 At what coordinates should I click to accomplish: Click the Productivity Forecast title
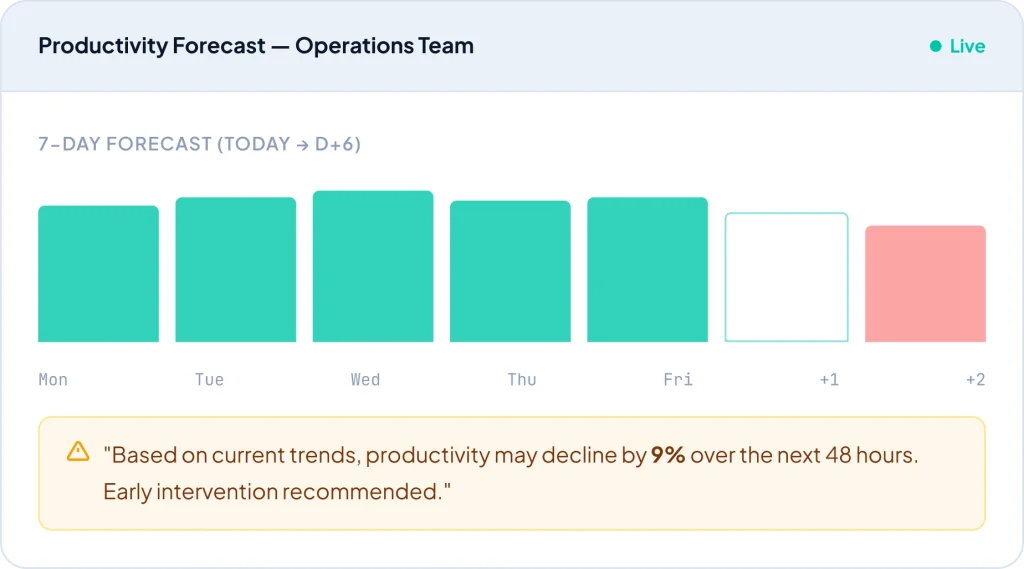pyautogui.click(x=256, y=46)
